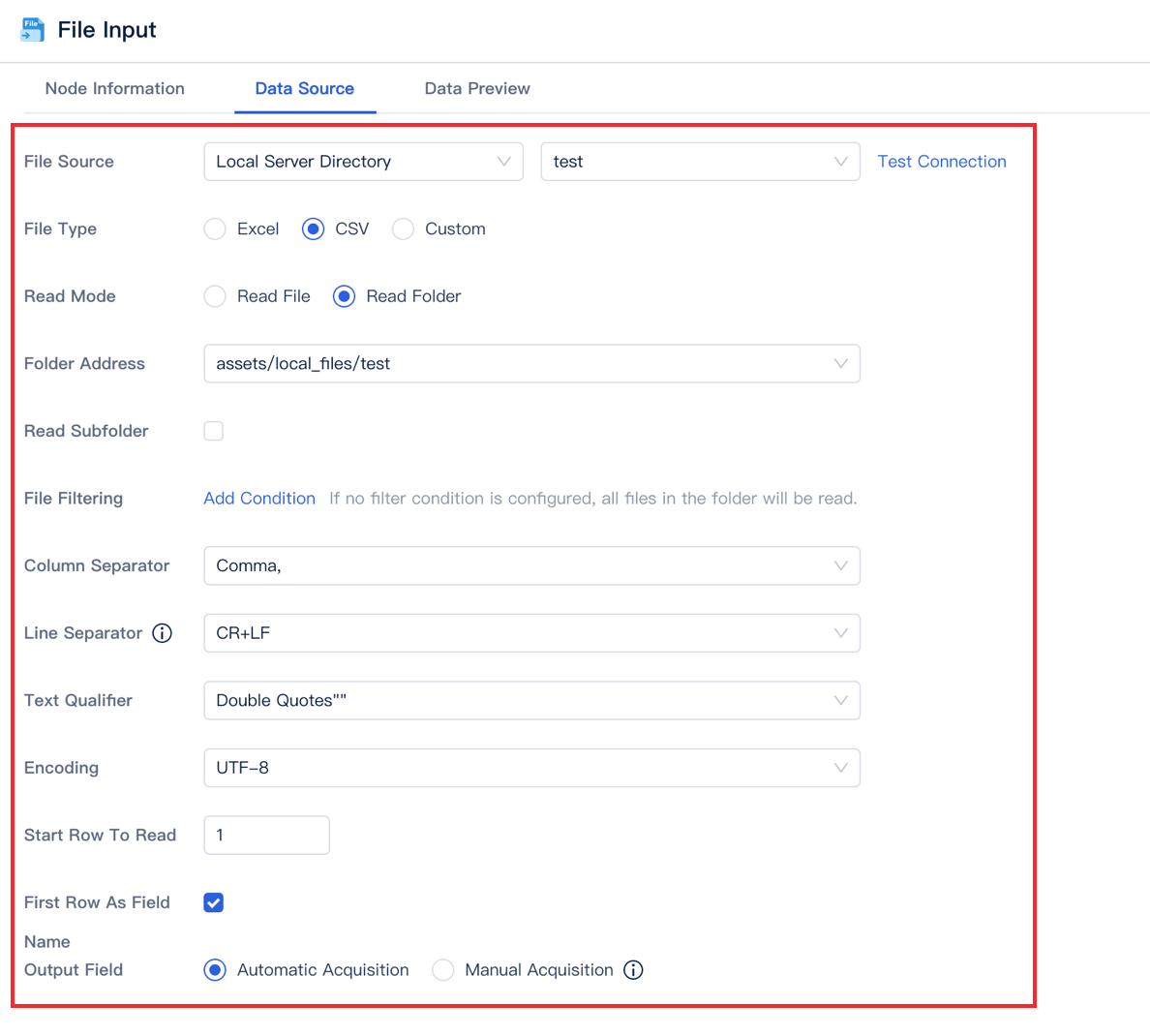Uncheck First Row As Field Name
Screen dimensions: 1150x1036
coord(213,901)
